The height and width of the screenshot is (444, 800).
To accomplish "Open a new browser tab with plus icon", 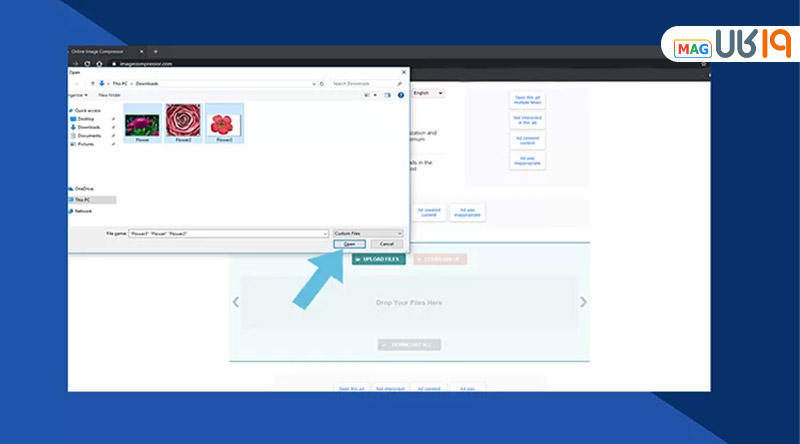I will coord(155,51).
